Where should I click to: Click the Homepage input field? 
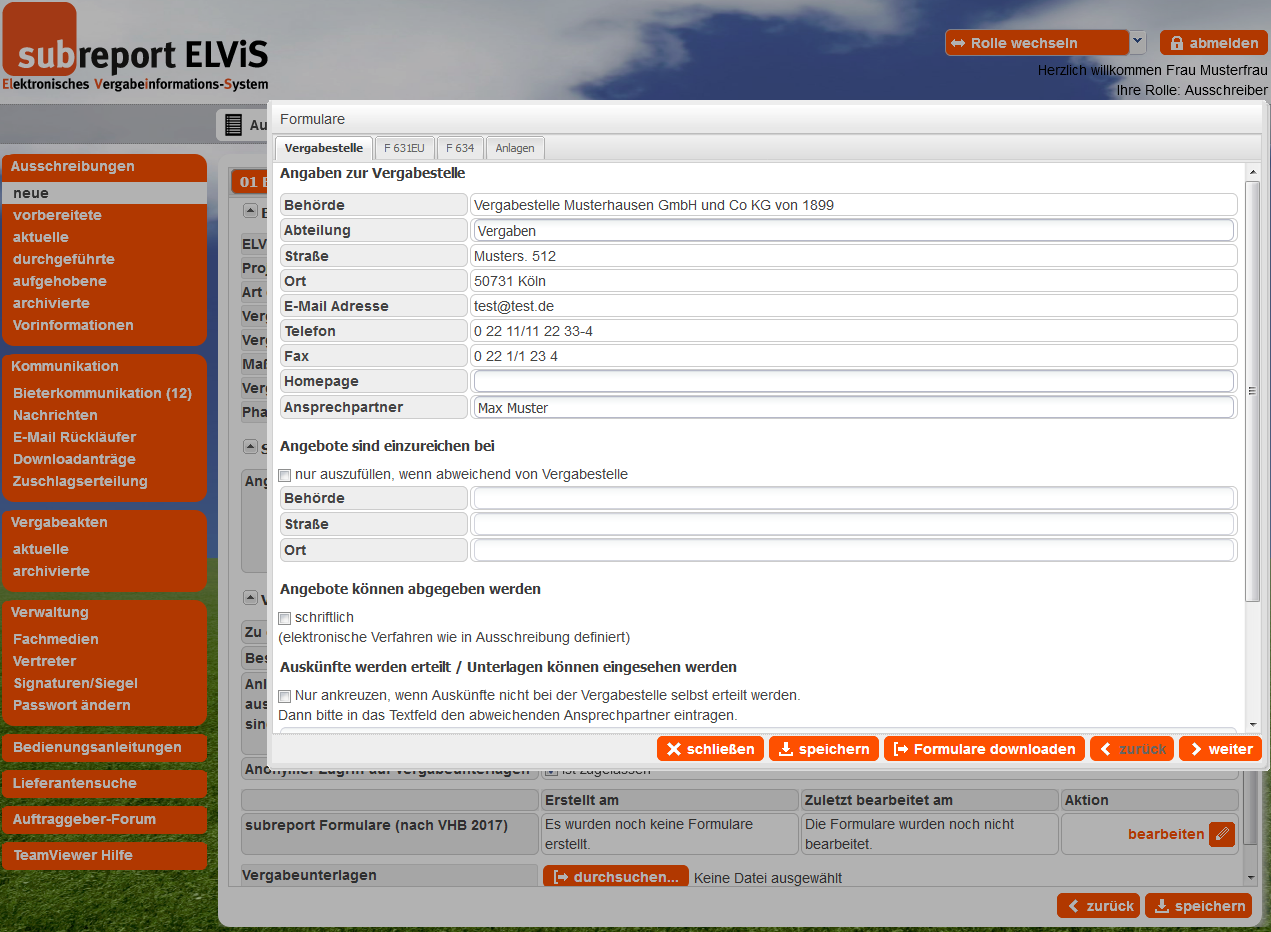tap(854, 381)
